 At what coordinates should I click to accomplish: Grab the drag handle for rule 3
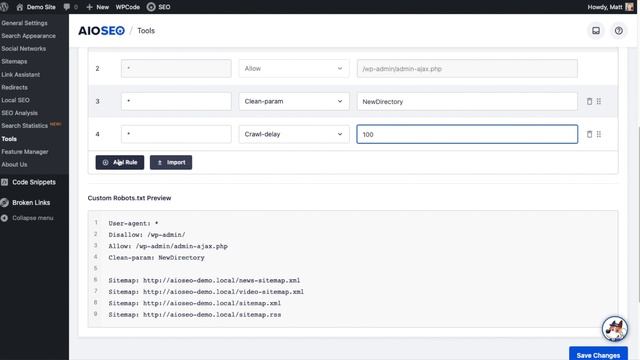[598, 101]
